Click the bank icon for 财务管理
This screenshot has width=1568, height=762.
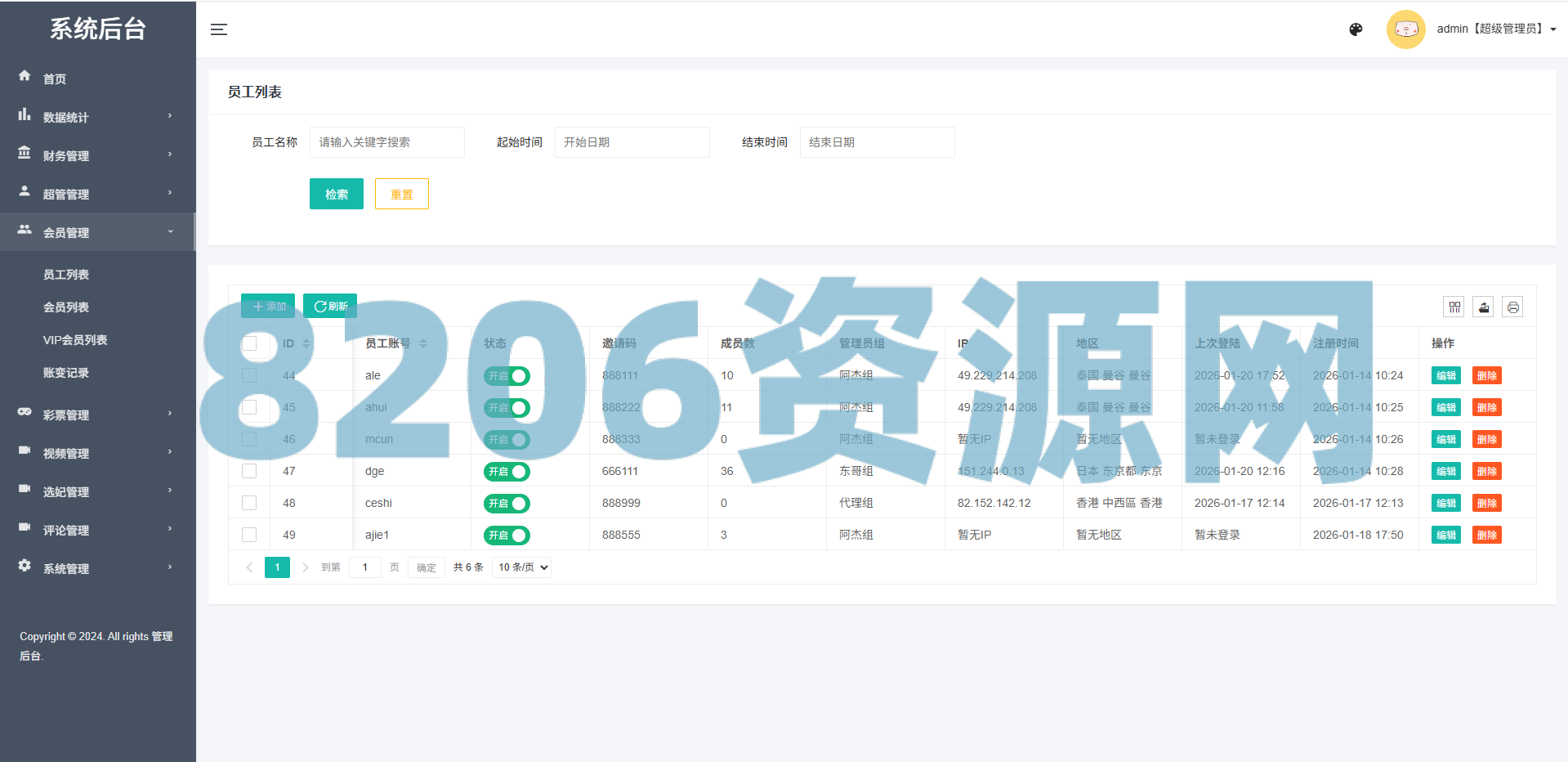point(25,153)
